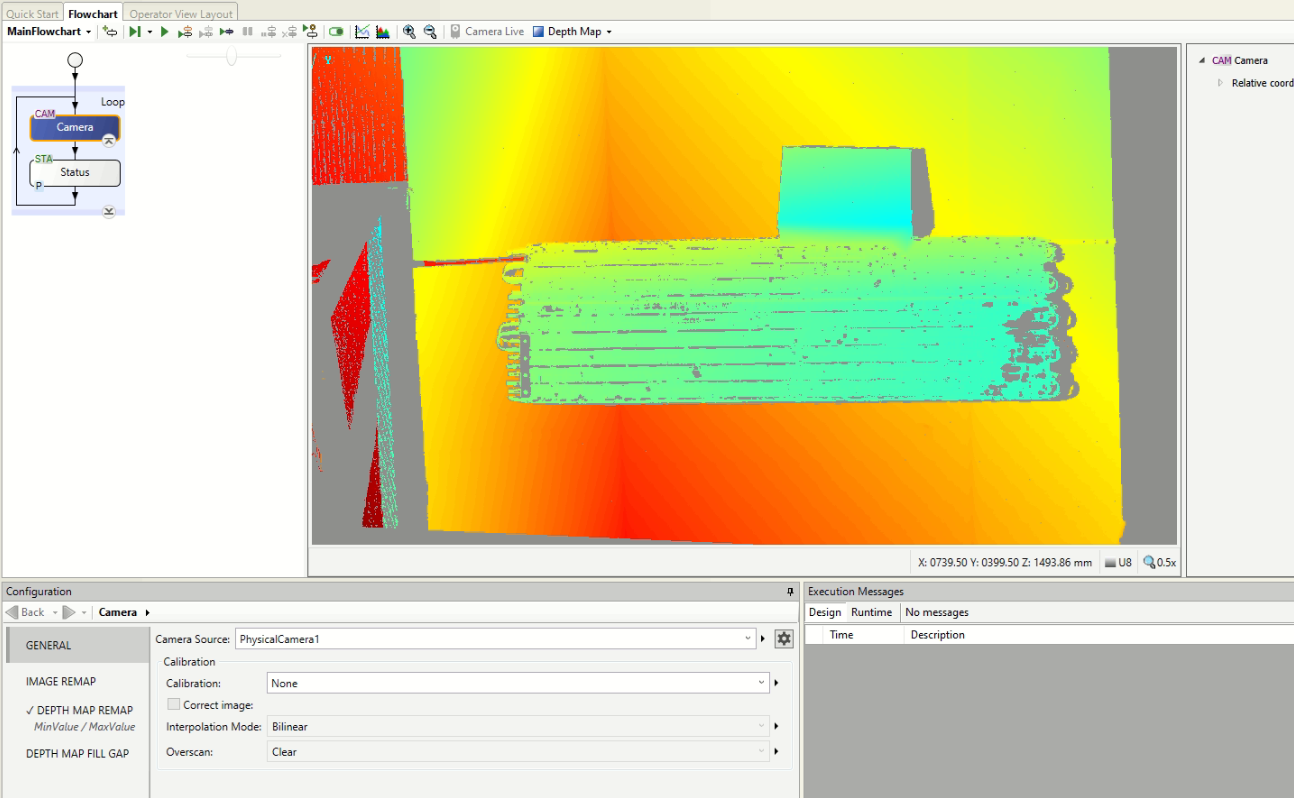Zoom into the depth map image
Screen dimensions: 1294x798
(409, 31)
